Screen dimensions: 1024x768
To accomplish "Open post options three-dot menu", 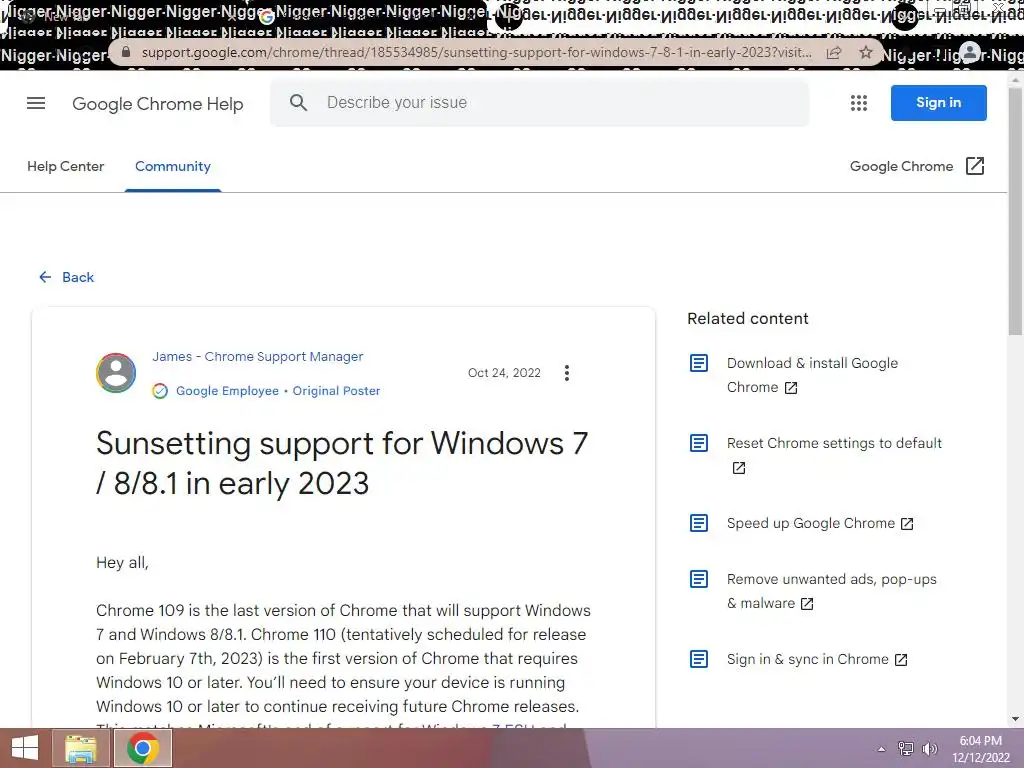I will 567,373.
